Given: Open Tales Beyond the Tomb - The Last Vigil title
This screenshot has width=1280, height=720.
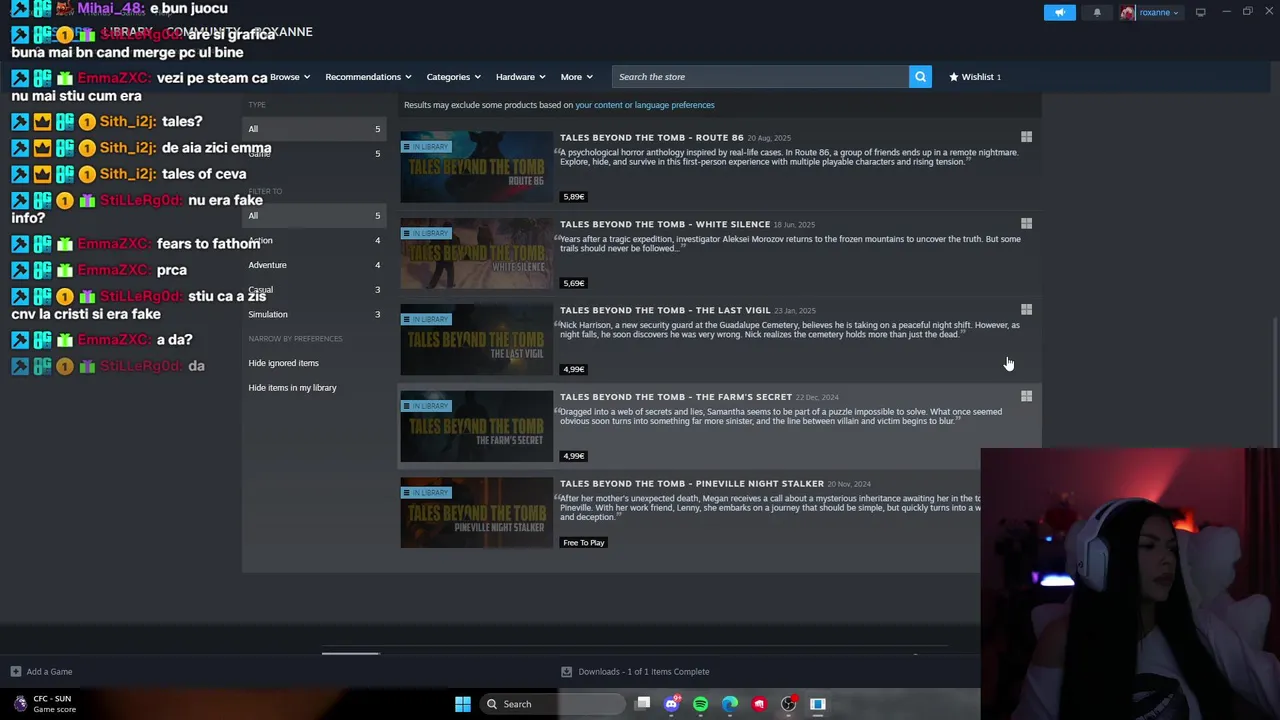Looking at the screenshot, I should click(x=665, y=310).
